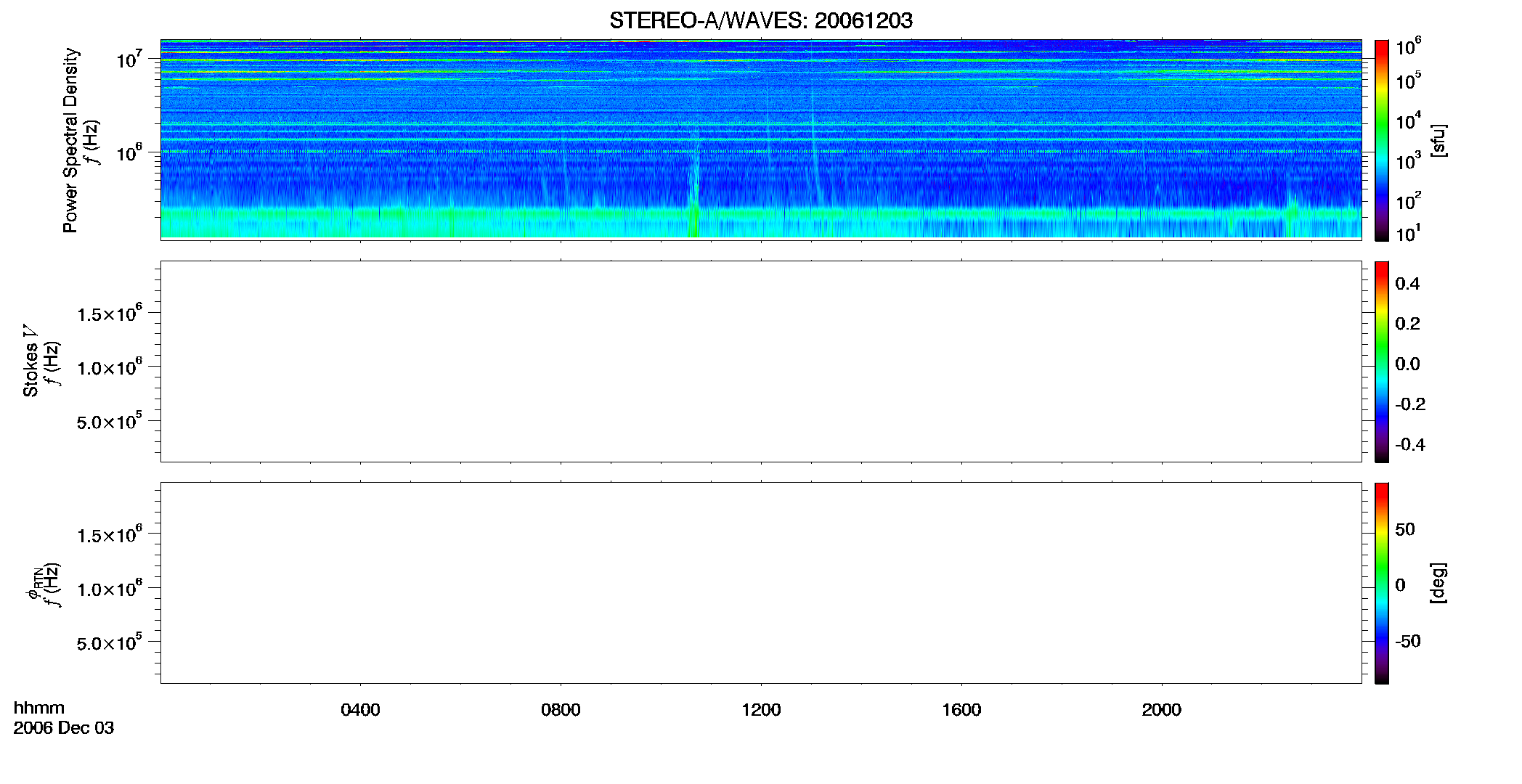Image resolution: width=1522 pixels, height=784 pixels.
Task: Select the 0400 time axis label
Action: point(360,710)
